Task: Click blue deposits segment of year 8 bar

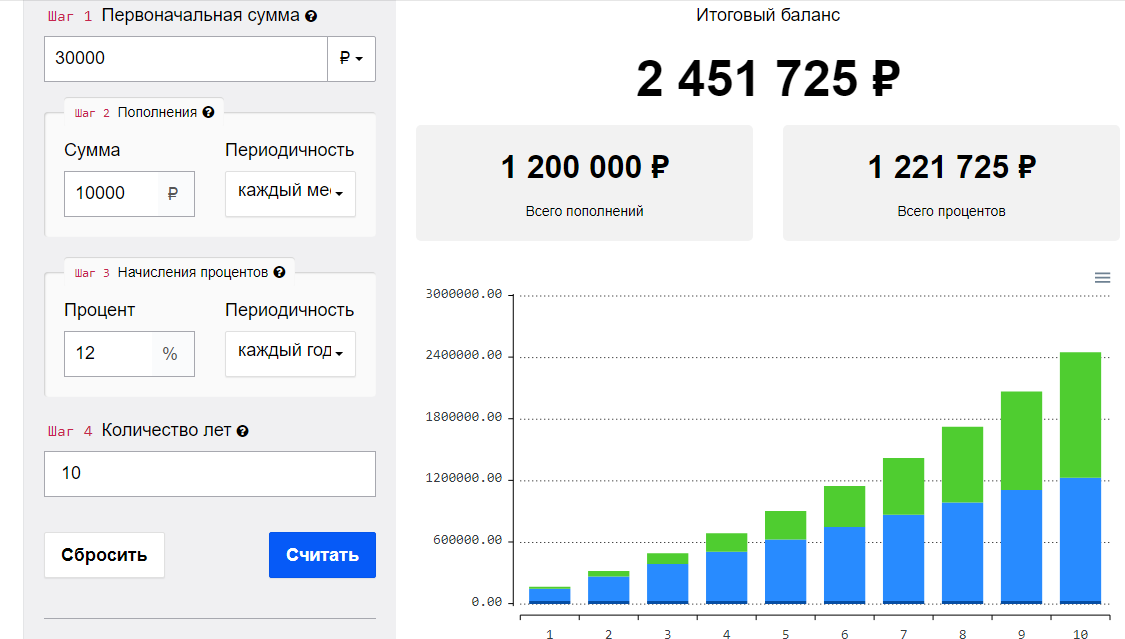Action: (962, 552)
